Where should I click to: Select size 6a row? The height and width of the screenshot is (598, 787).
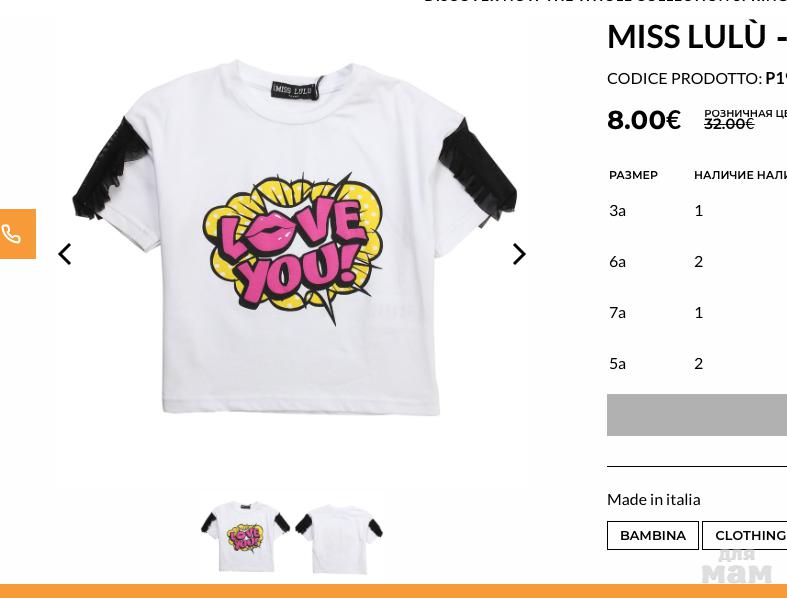(x=617, y=261)
